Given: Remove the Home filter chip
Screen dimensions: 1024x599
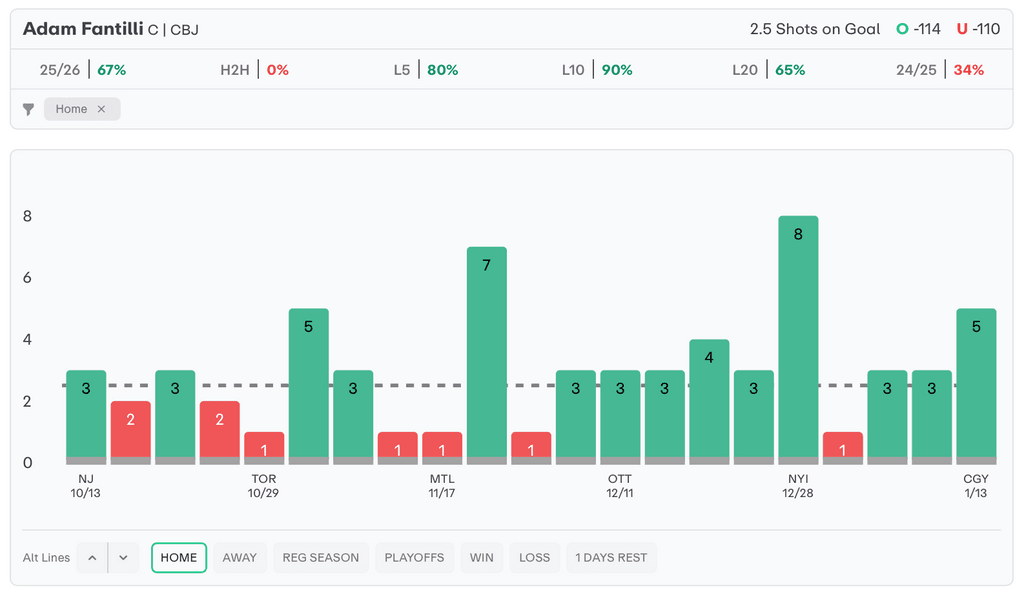Looking at the screenshot, I should click(101, 109).
